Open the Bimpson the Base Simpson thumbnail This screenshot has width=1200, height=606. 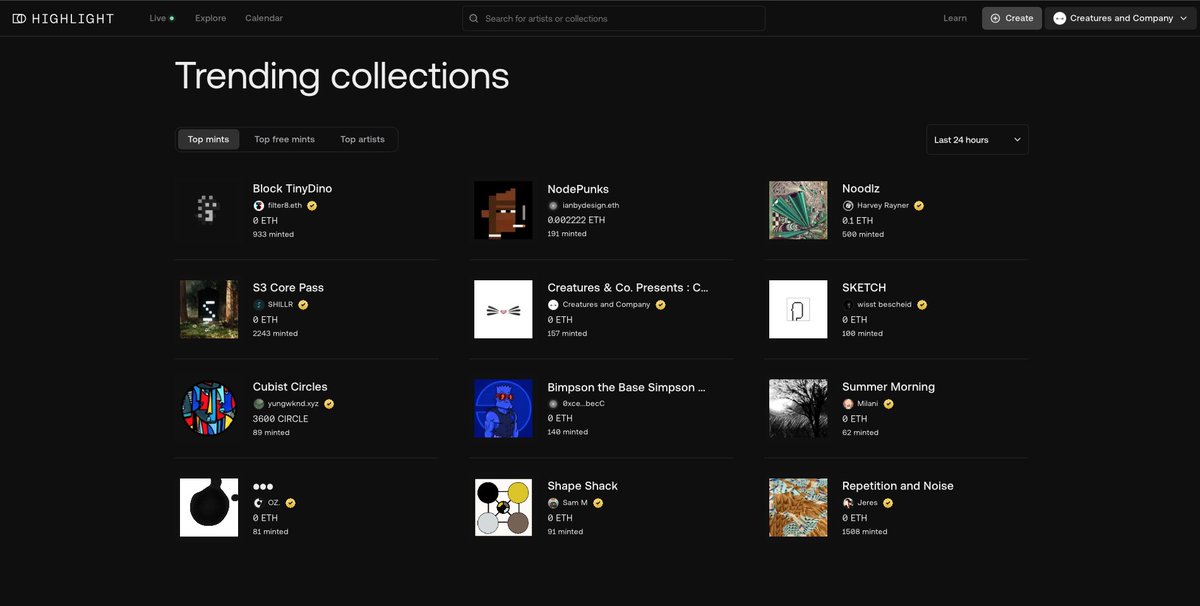[x=503, y=408]
